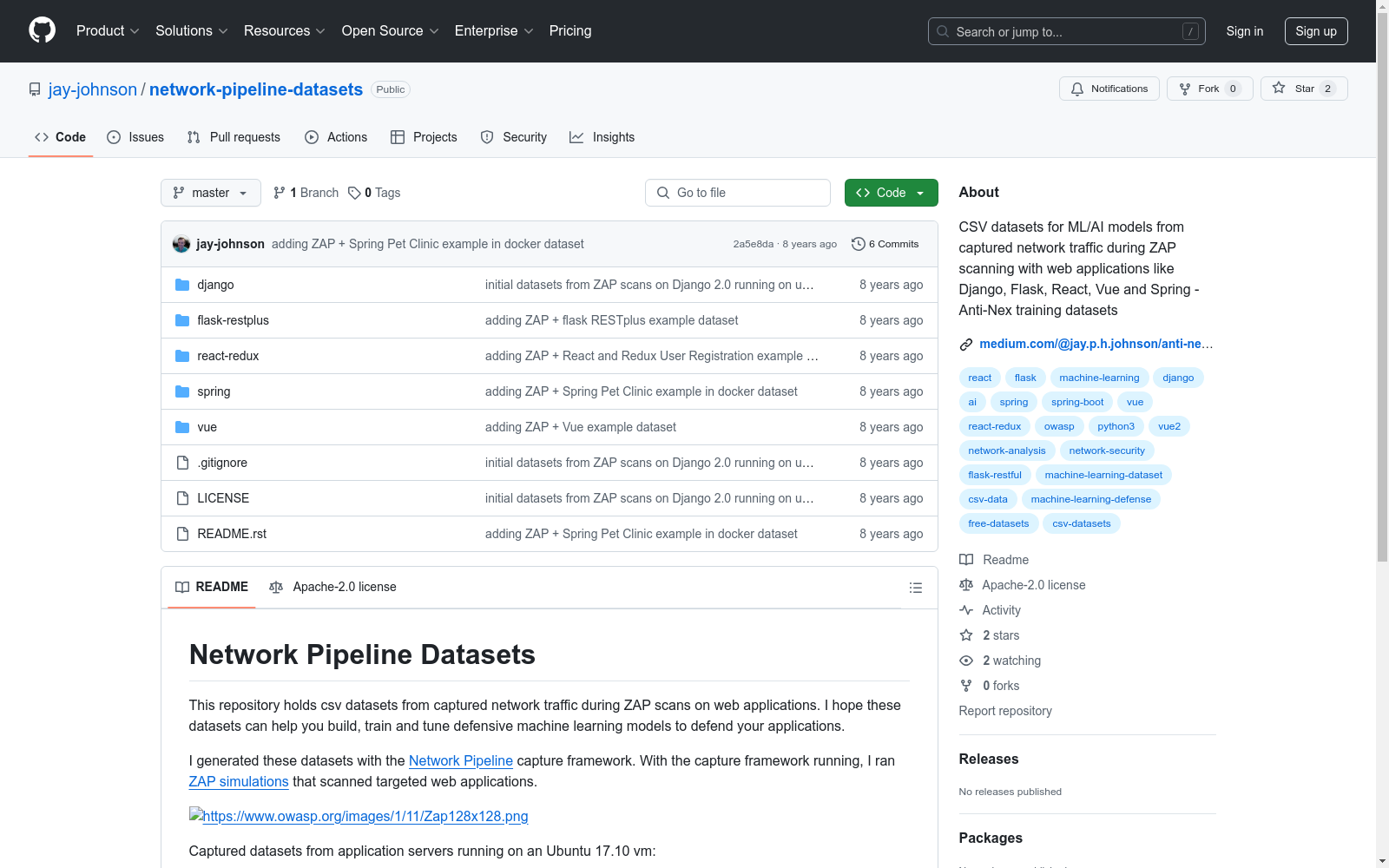Click the link icon beside medium.com URL

click(x=966, y=345)
